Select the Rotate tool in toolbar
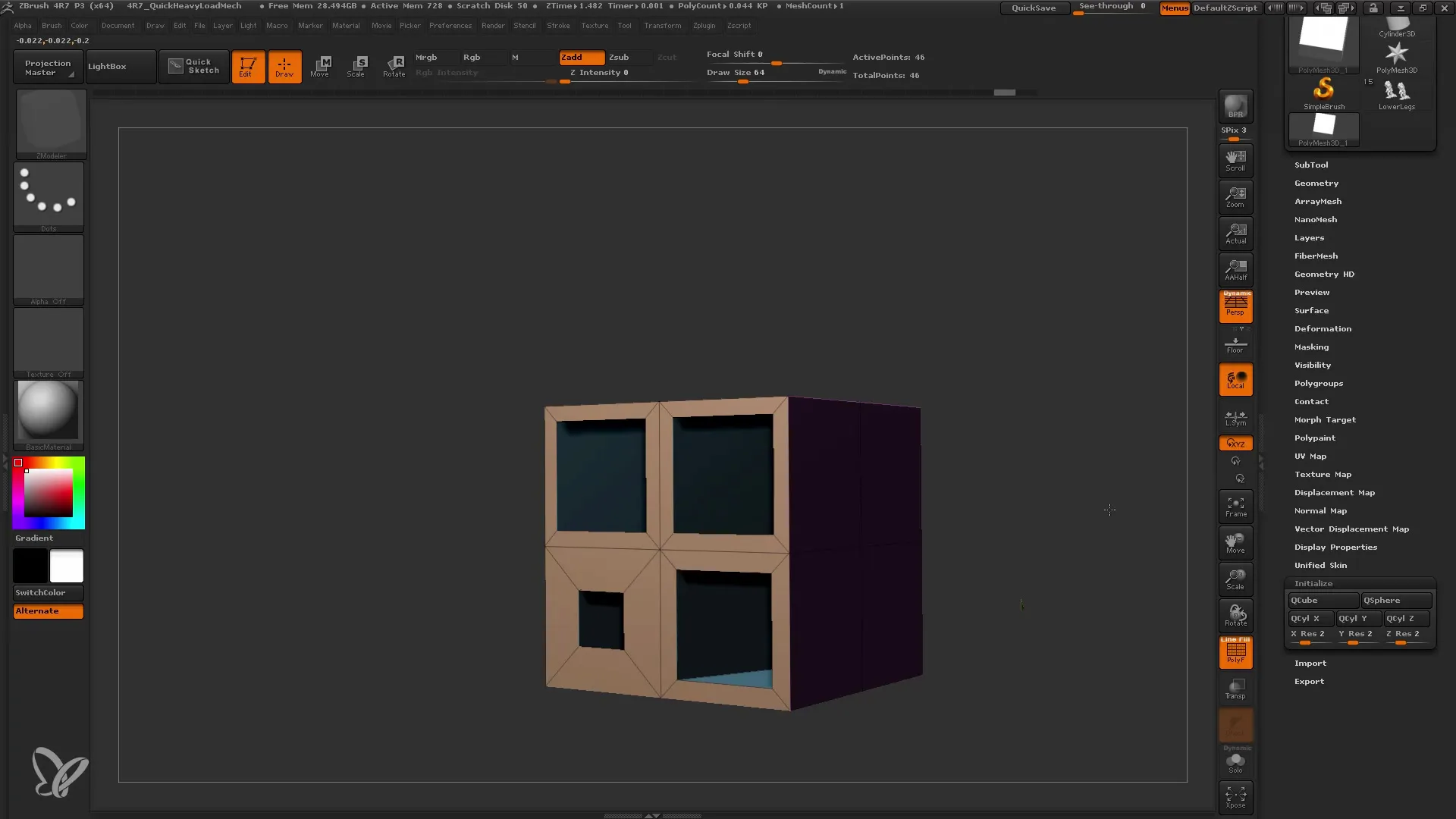This screenshot has width=1456, height=819. coord(395,66)
